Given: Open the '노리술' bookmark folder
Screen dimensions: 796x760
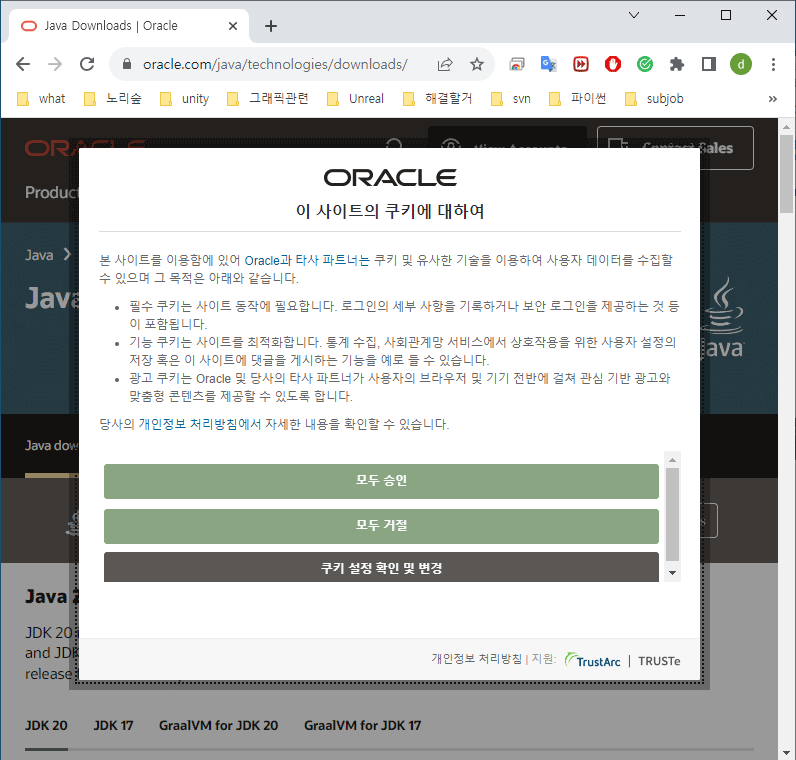Looking at the screenshot, I should pyautogui.click(x=113, y=98).
